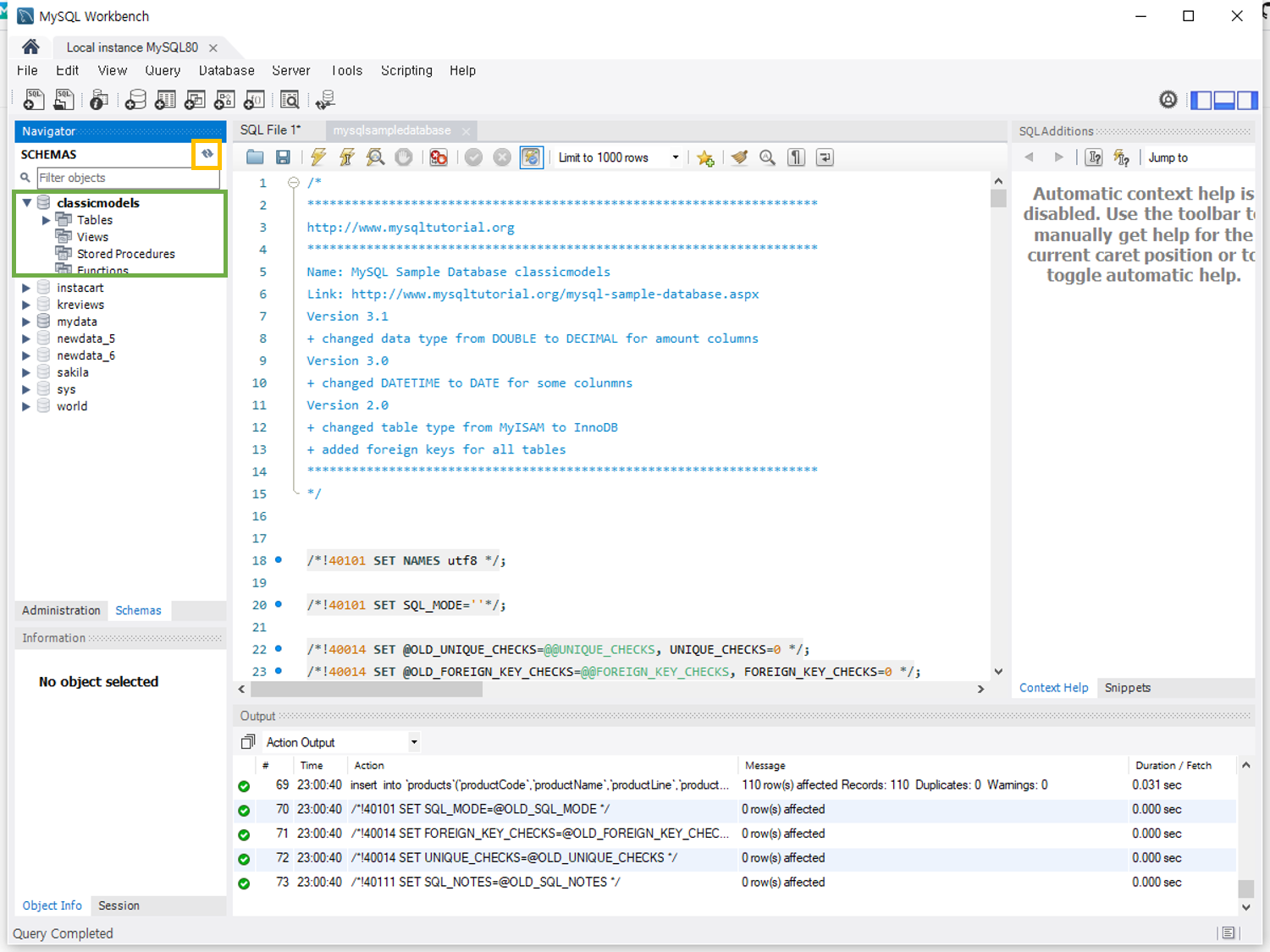This screenshot has width=1270, height=952.
Task: Toggle continue on error execution
Action: coord(439,157)
